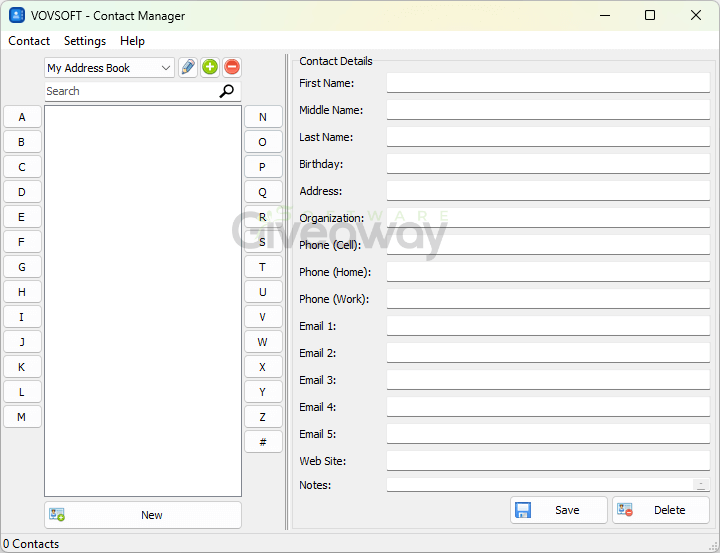Filter contacts by letter Q

click(263, 192)
